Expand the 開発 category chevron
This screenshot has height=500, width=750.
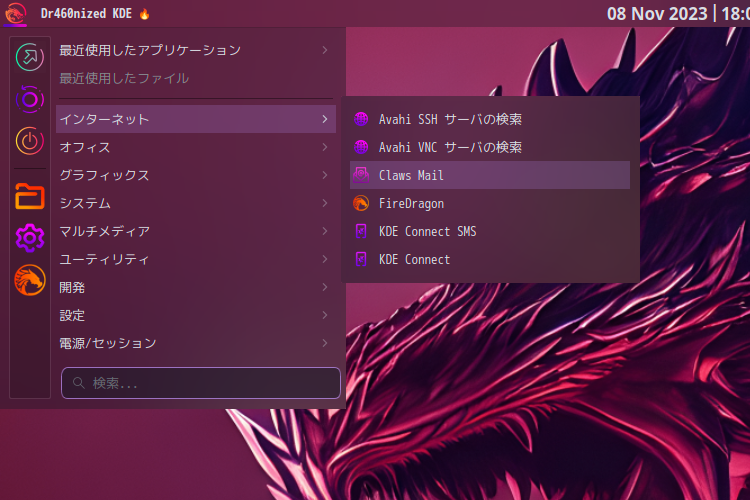pos(325,287)
